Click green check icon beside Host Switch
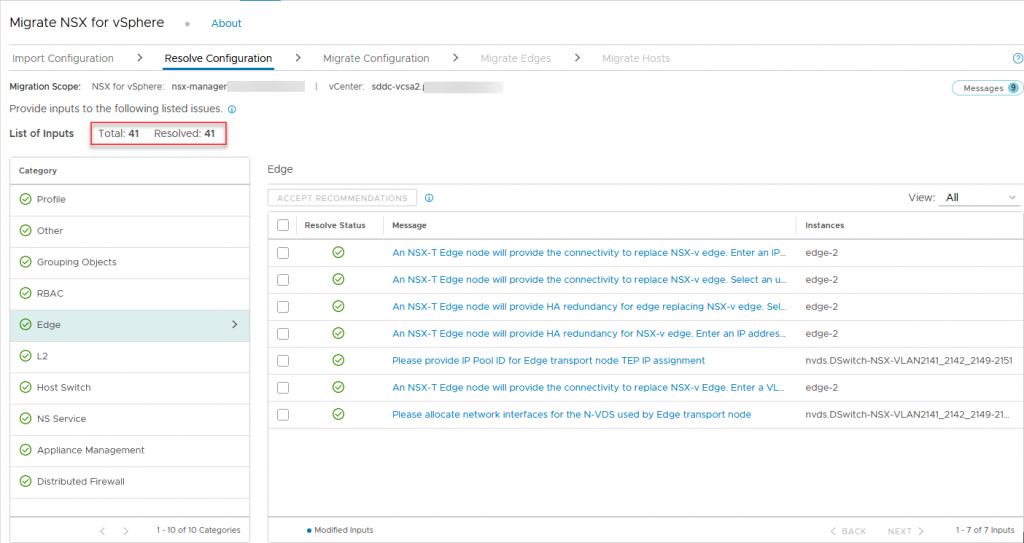This screenshot has height=543, width=1024. 26,387
